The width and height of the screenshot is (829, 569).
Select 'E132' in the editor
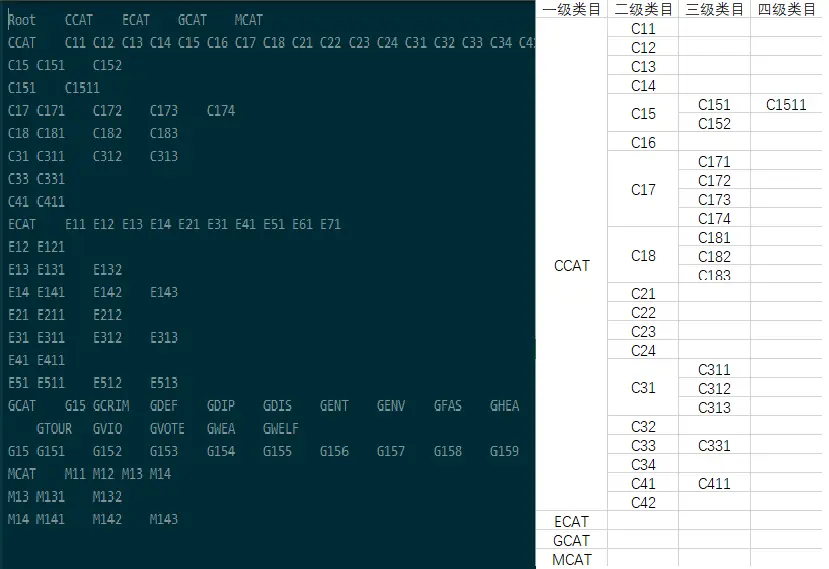tap(107, 270)
